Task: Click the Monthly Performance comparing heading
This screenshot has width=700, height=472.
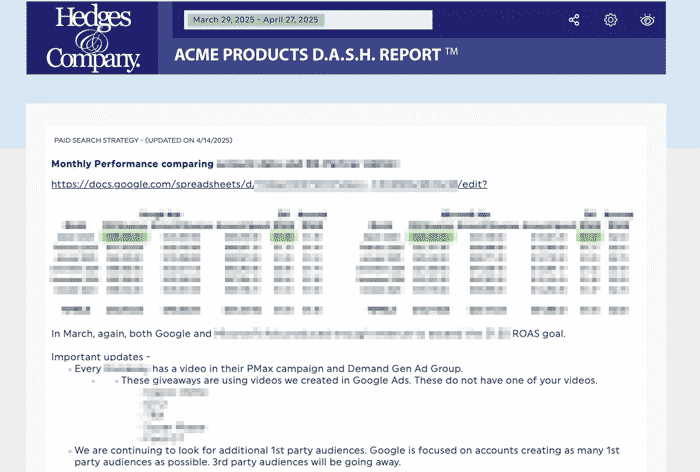Action: point(132,163)
